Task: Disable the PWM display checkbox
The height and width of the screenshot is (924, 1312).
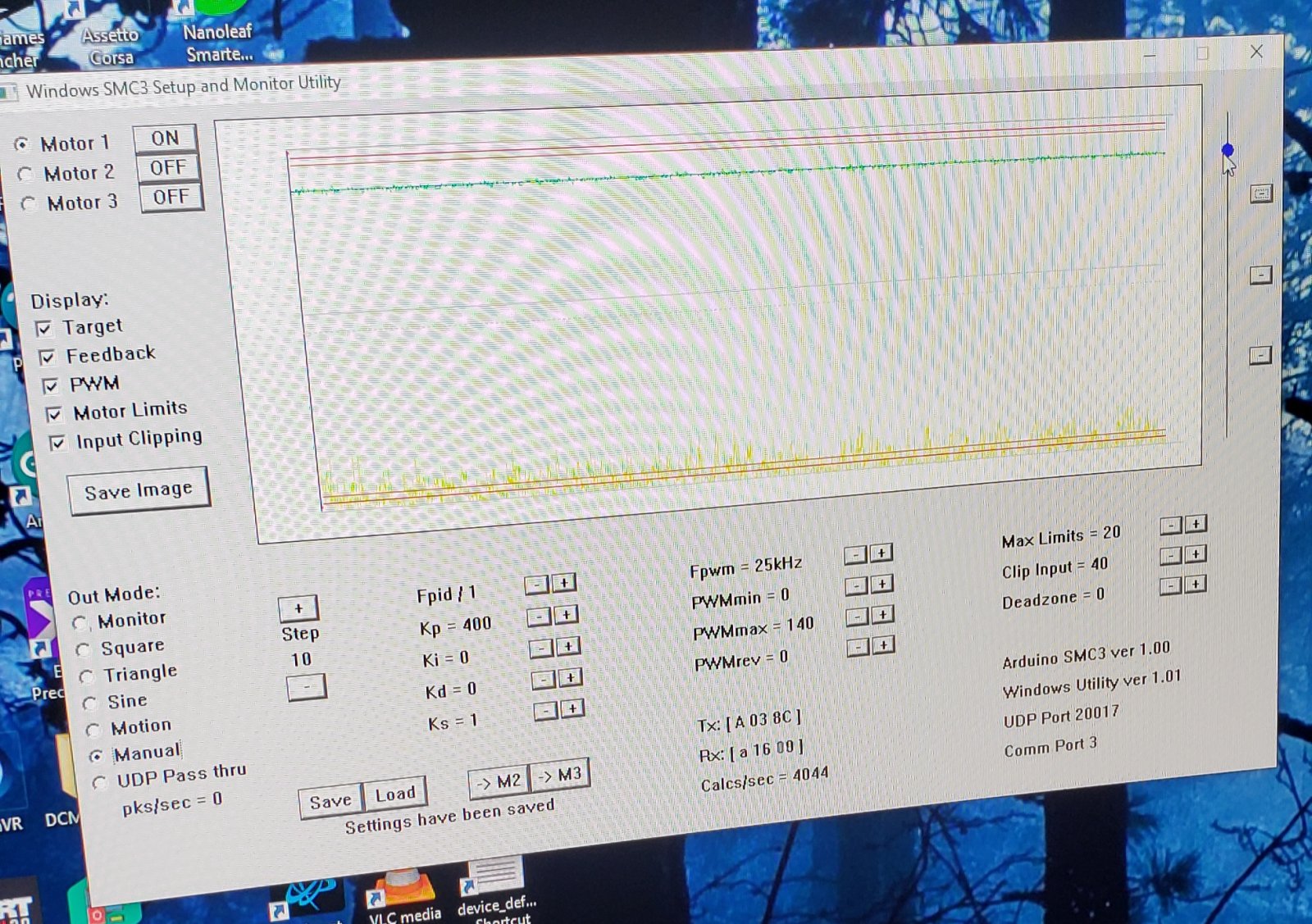Action: point(51,385)
